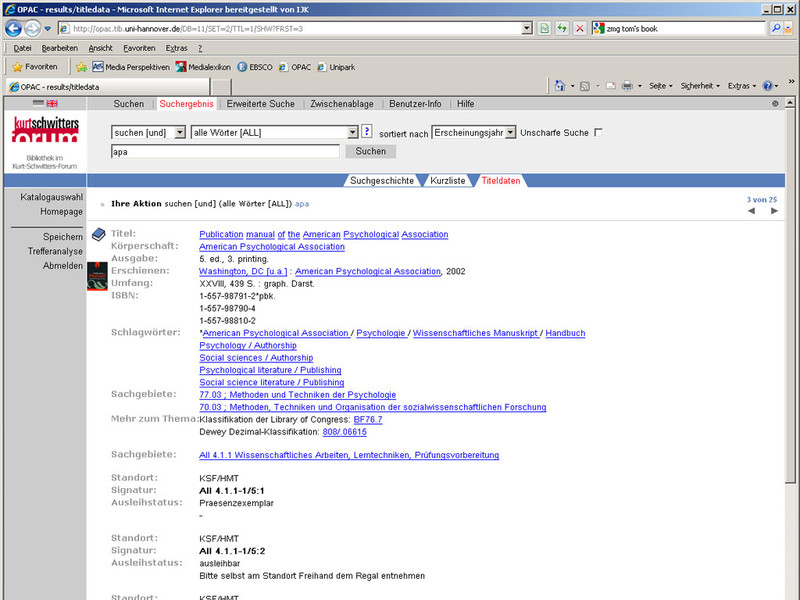Open American Psychological Association Körperschaft link
Viewport: 800px width, 600px height.
click(272, 246)
